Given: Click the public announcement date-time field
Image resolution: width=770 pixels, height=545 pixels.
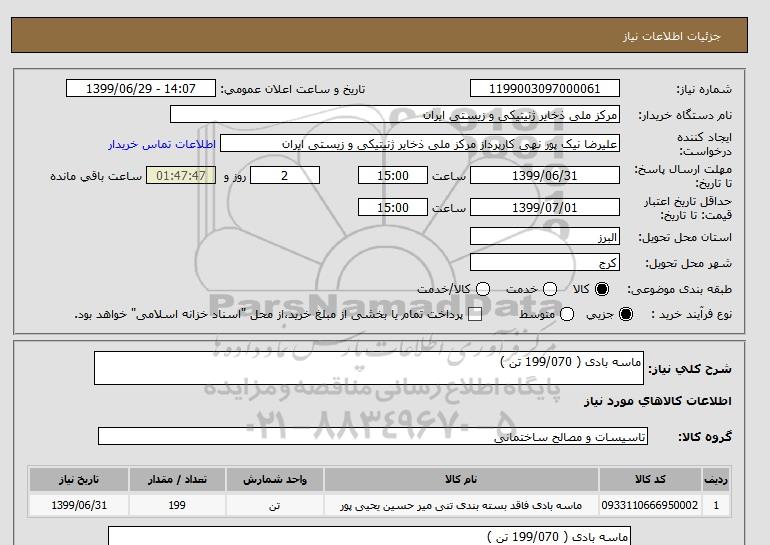Looking at the screenshot, I should tap(141, 88).
